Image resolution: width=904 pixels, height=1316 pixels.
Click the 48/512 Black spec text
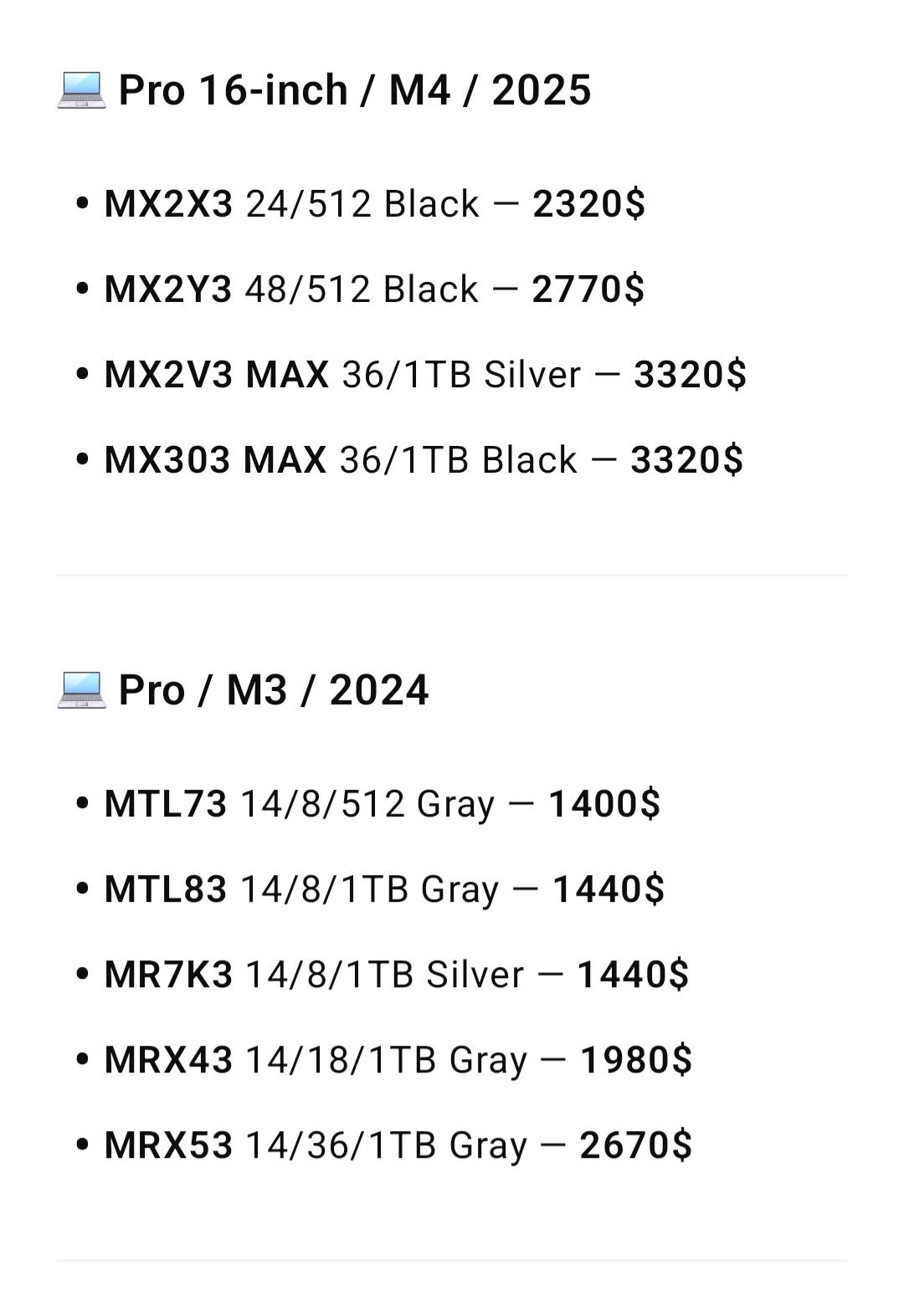point(362,289)
